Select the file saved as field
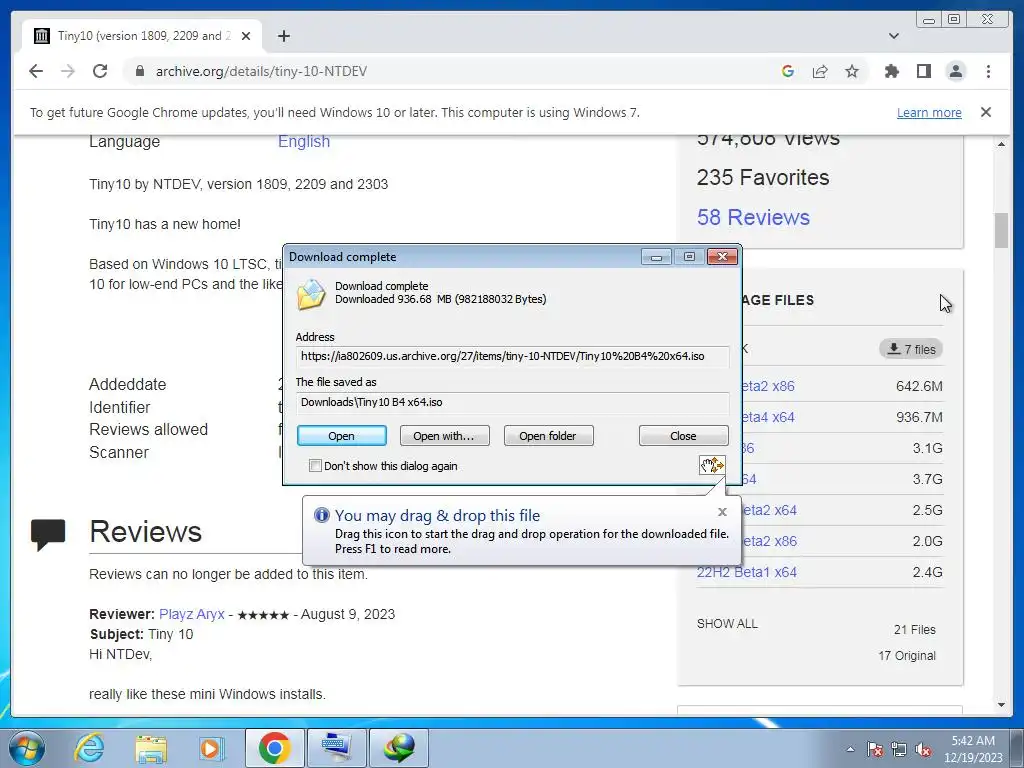This screenshot has width=1024, height=768. coord(513,402)
